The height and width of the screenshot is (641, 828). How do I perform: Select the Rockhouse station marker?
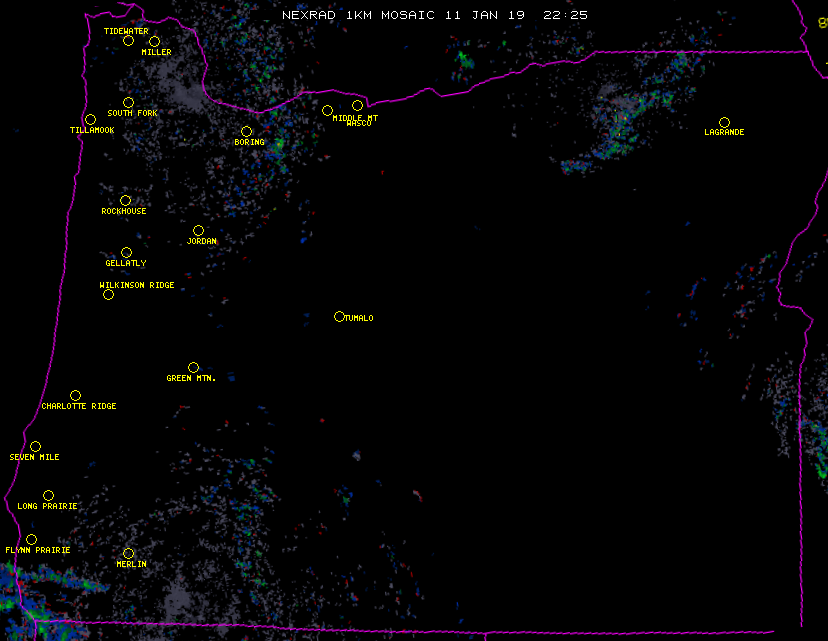(x=125, y=201)
